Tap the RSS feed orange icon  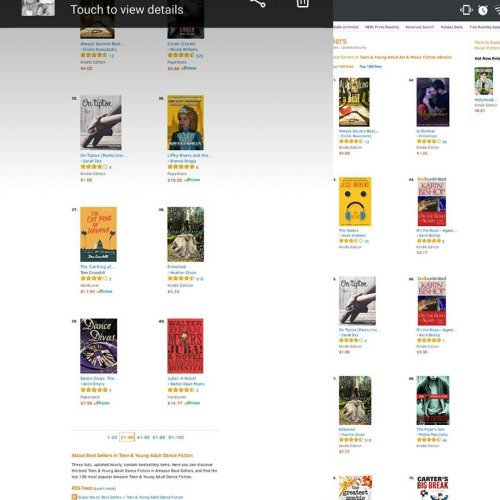point(74,497)
